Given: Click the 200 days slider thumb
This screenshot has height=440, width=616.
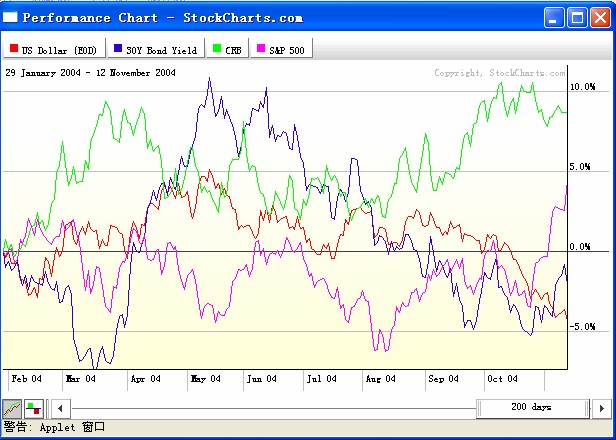Looking at the screenshot, I should point(533,409).
